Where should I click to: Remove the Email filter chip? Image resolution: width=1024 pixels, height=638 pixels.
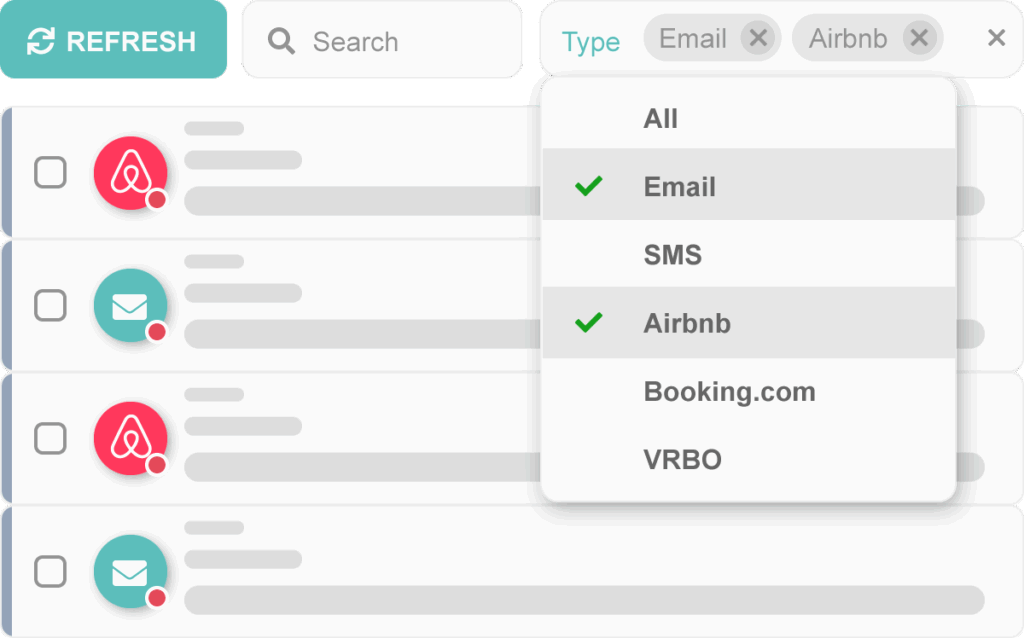click(758, 39)
